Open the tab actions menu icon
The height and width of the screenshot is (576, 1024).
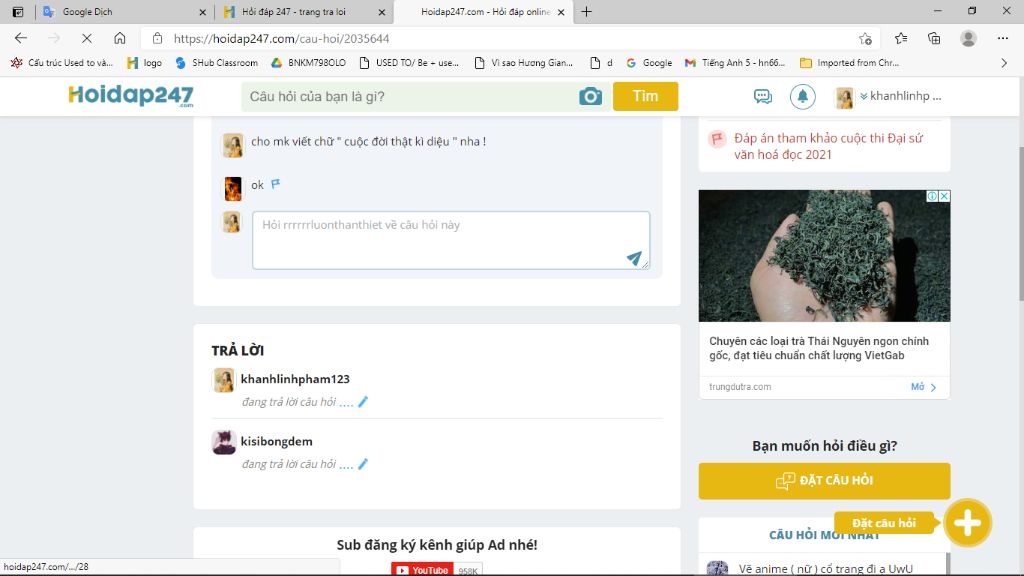pyautogui.click(x=18, y=12)
